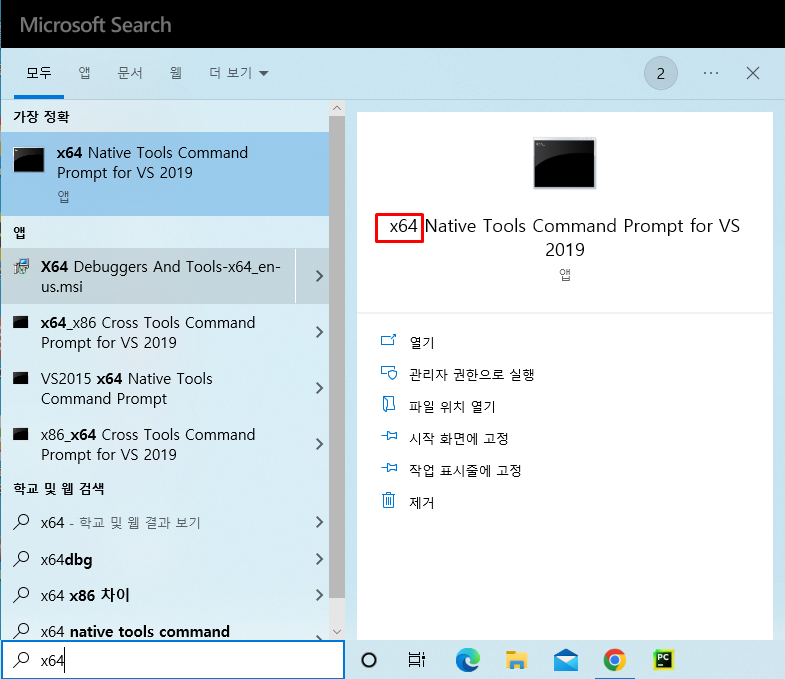Expand the x64 web results arrow
This screenshot has width=785, height=679.
[319, 522]
